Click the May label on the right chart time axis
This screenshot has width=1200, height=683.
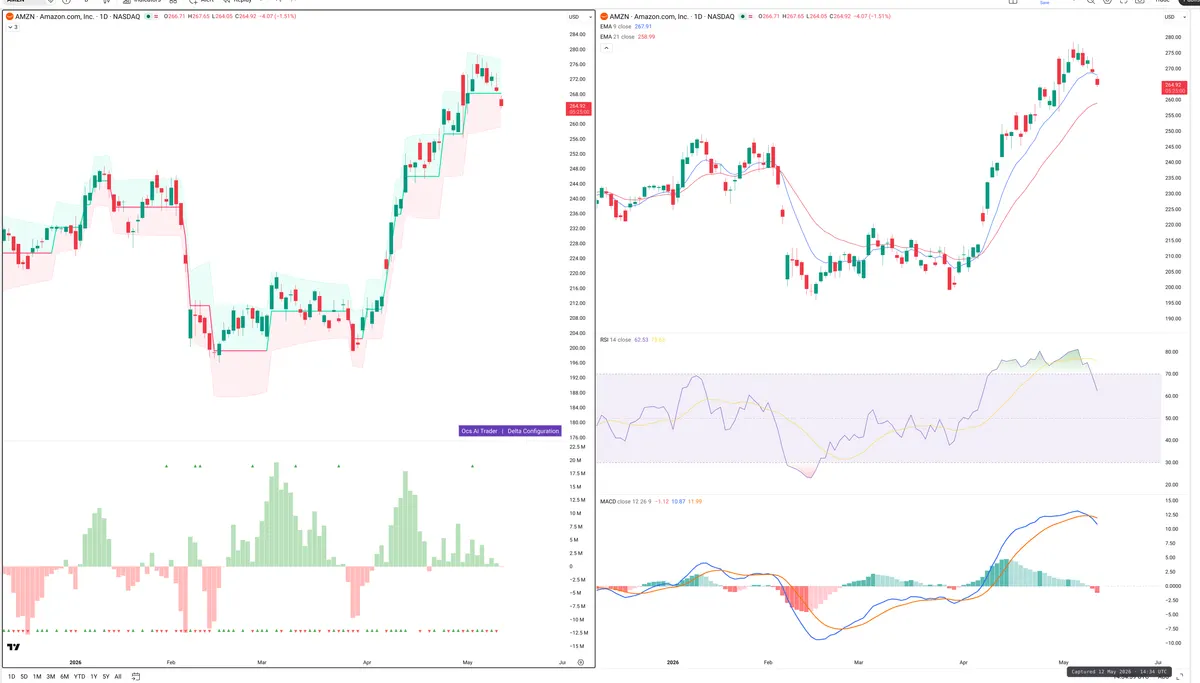(1064, 662)
